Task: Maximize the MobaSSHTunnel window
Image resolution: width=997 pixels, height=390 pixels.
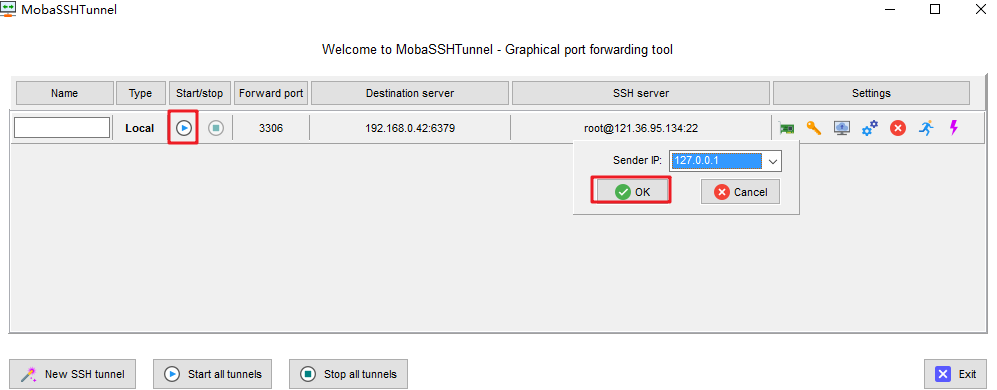Action: pyautogui.click(x=935, y=9)
